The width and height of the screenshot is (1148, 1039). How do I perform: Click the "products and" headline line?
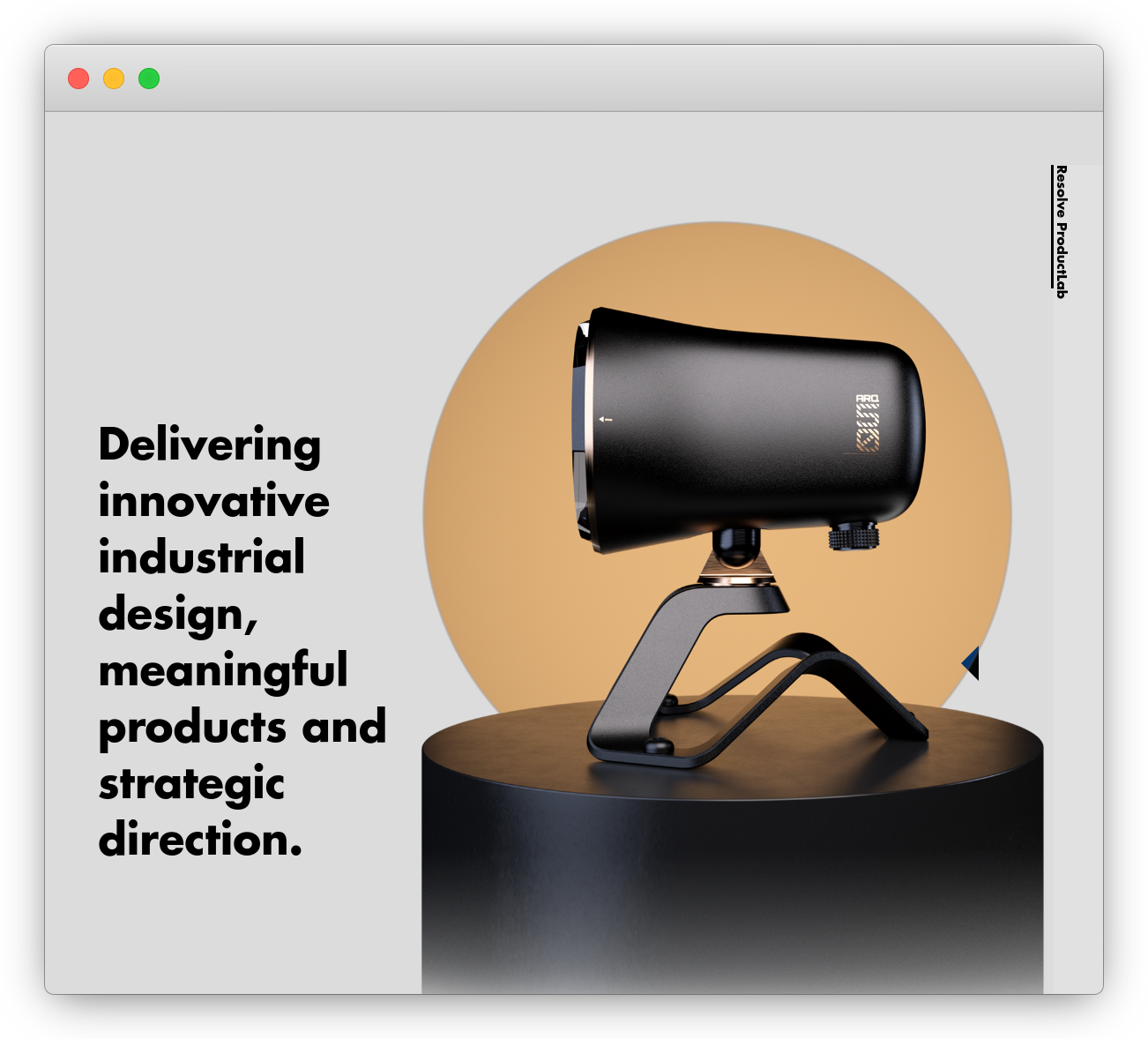242,728
